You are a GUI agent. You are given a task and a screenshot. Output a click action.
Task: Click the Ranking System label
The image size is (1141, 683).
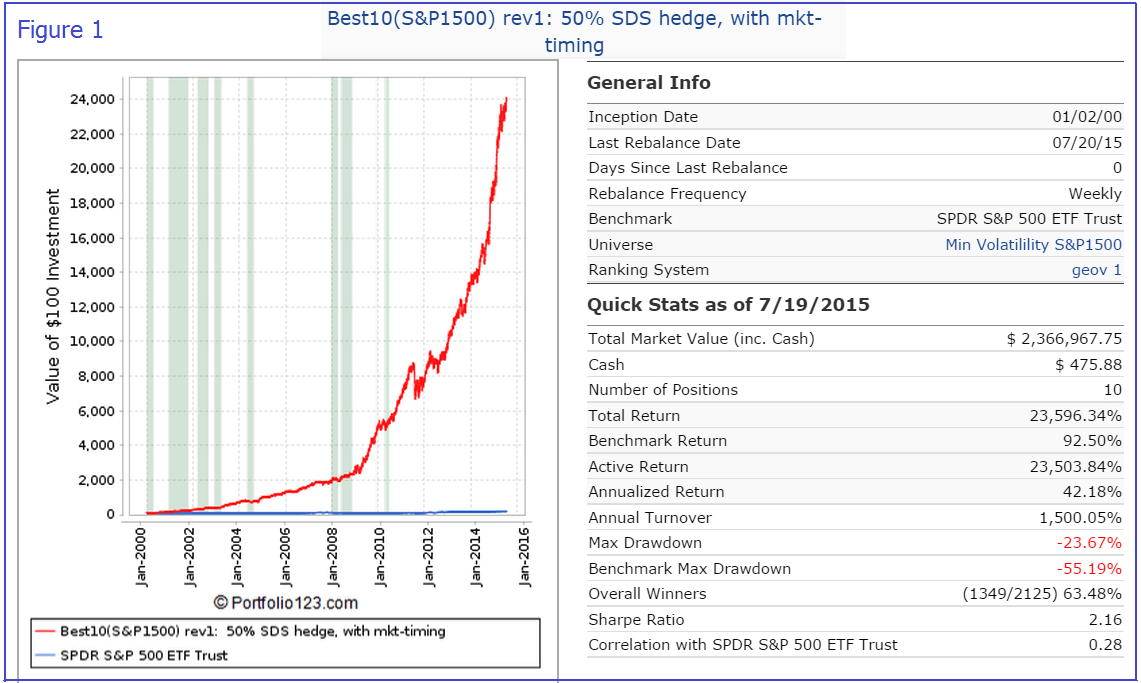pyautogui.click(x=648, y=270)
